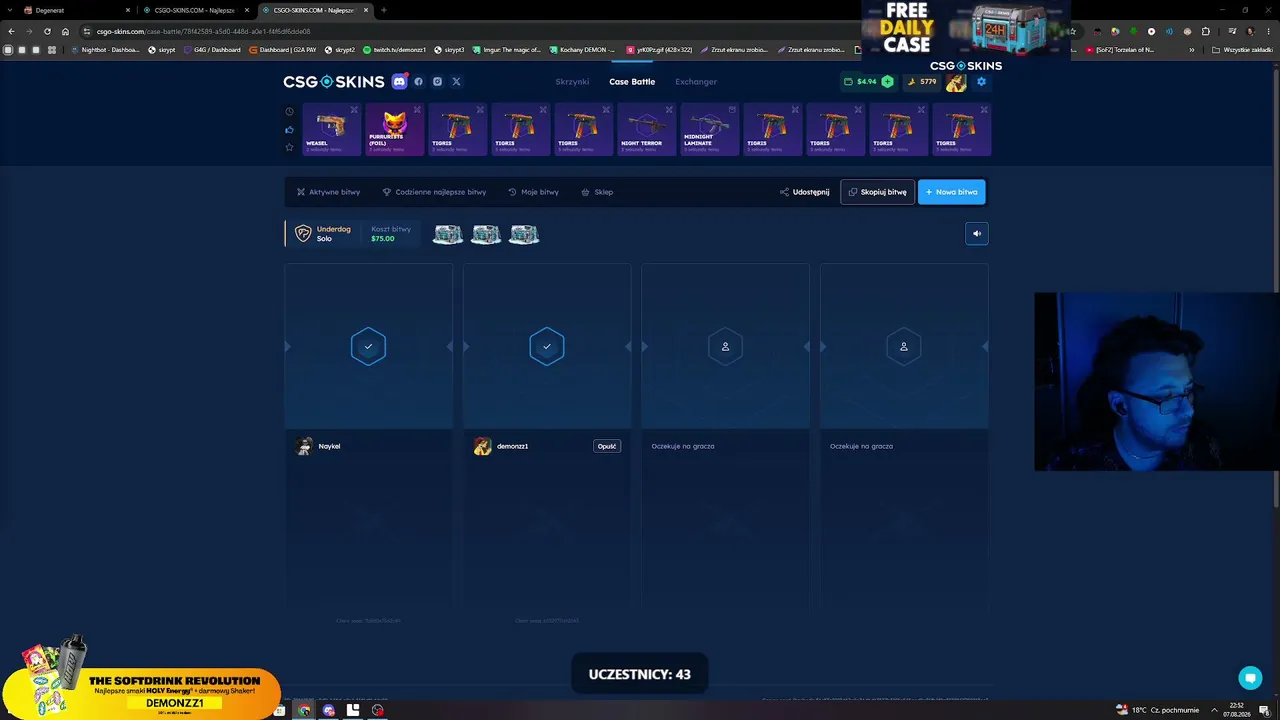Open the Facebook social icon
The height and width of the screenshot is (720, 1280).
[x=419, y=82]
